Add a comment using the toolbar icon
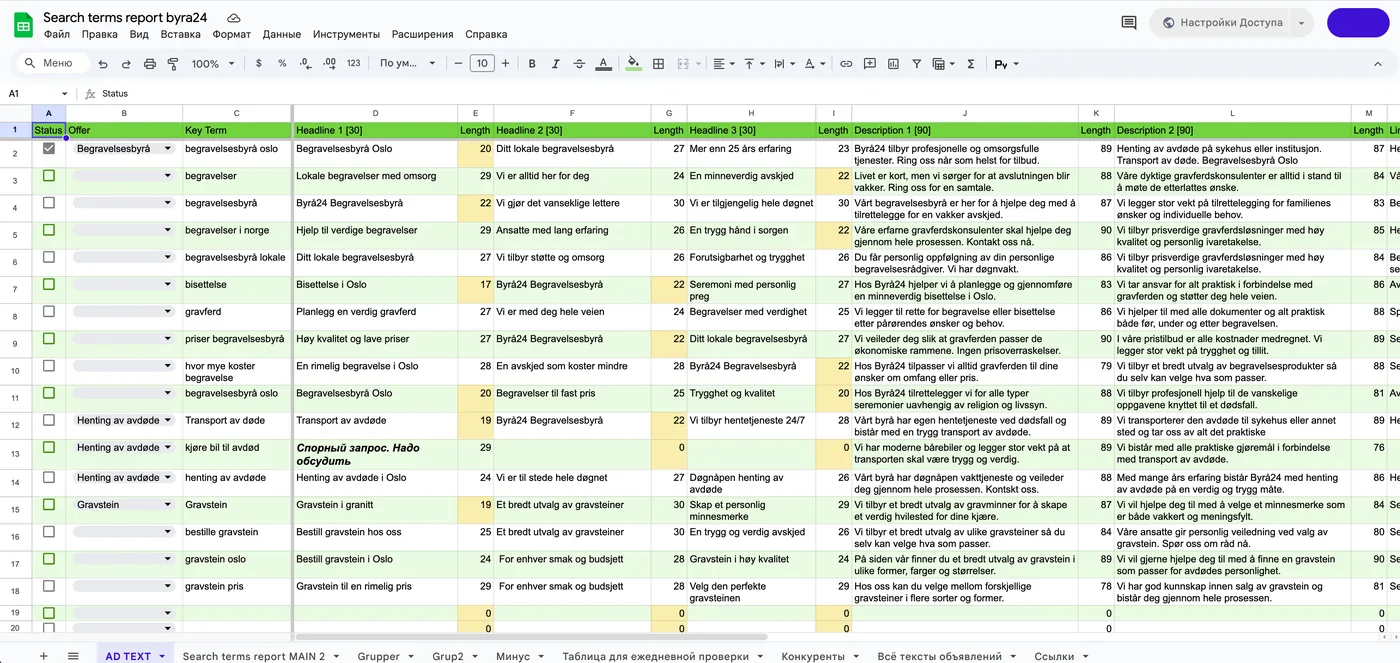Image resolution: width=1400 pixels, height=663 pixels. [869, 64]
